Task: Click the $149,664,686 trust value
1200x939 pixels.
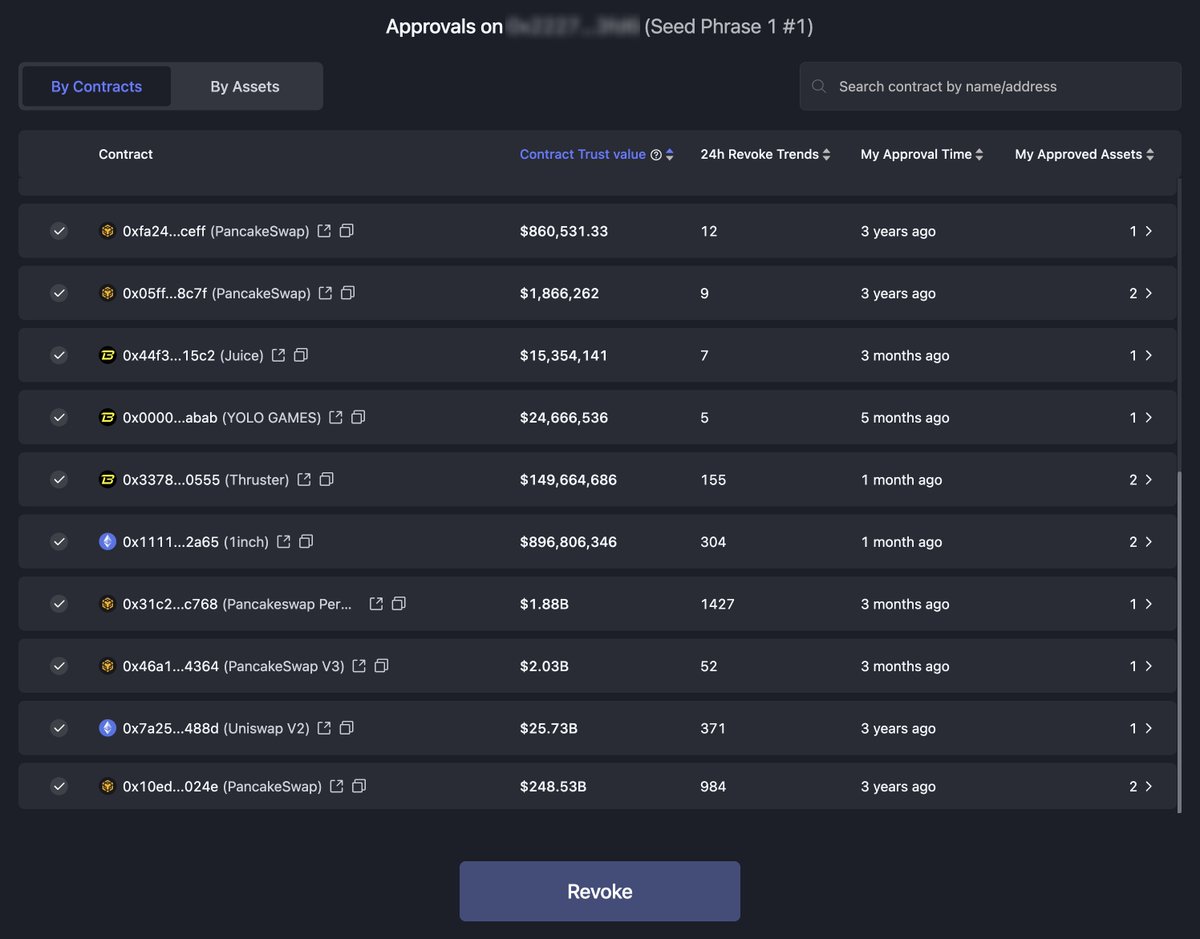Action: [x=568, y=479]
